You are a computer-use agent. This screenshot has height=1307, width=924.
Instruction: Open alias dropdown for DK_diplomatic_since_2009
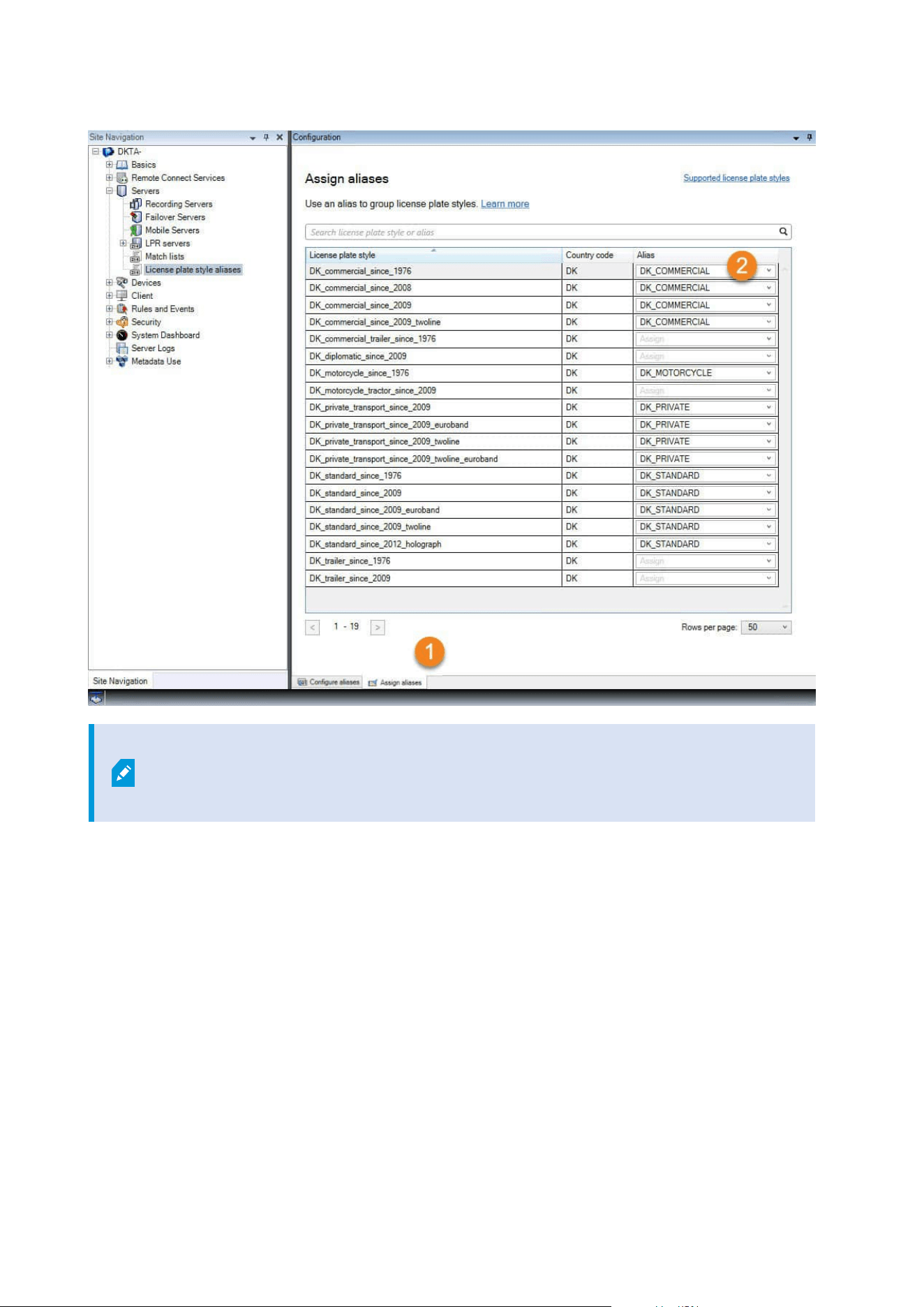(769, 356)
